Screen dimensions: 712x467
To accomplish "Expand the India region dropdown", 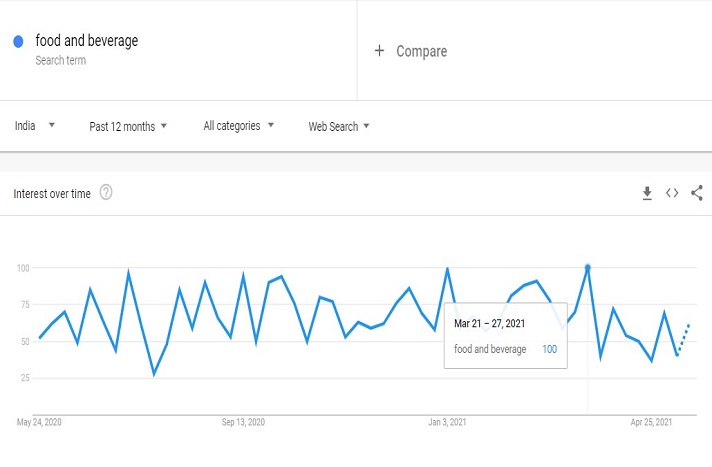I will click(x=35, y=126).
